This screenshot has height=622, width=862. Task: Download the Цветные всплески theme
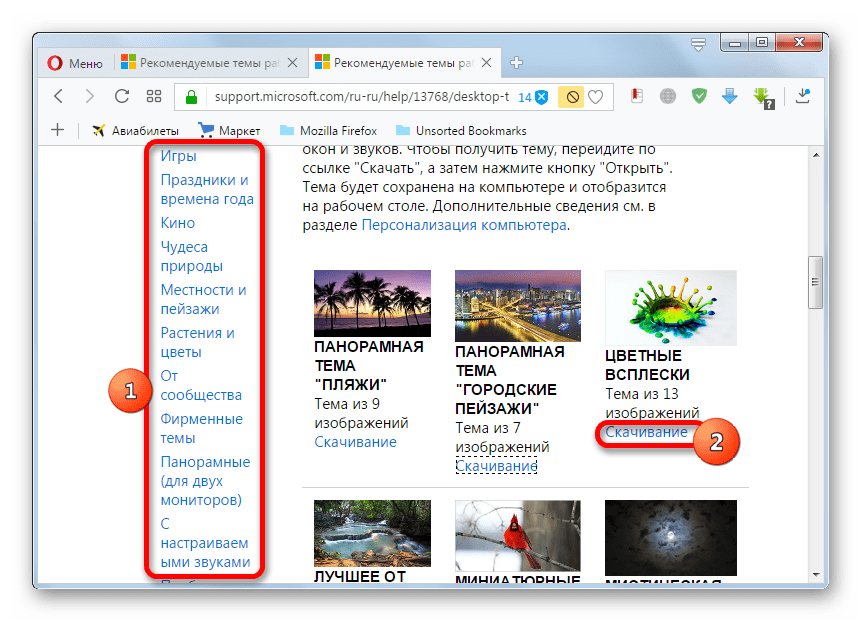pyautogui.click(x=646, y=432)
